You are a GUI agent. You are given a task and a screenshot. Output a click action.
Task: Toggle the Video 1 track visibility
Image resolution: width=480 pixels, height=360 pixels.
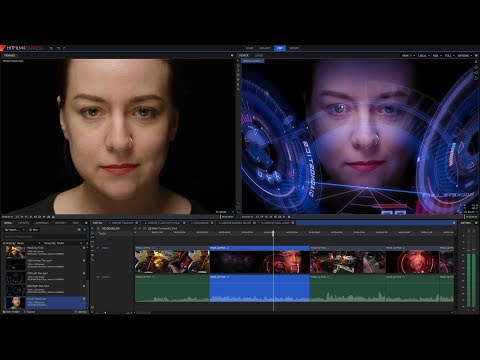click(x=98, y=248)
